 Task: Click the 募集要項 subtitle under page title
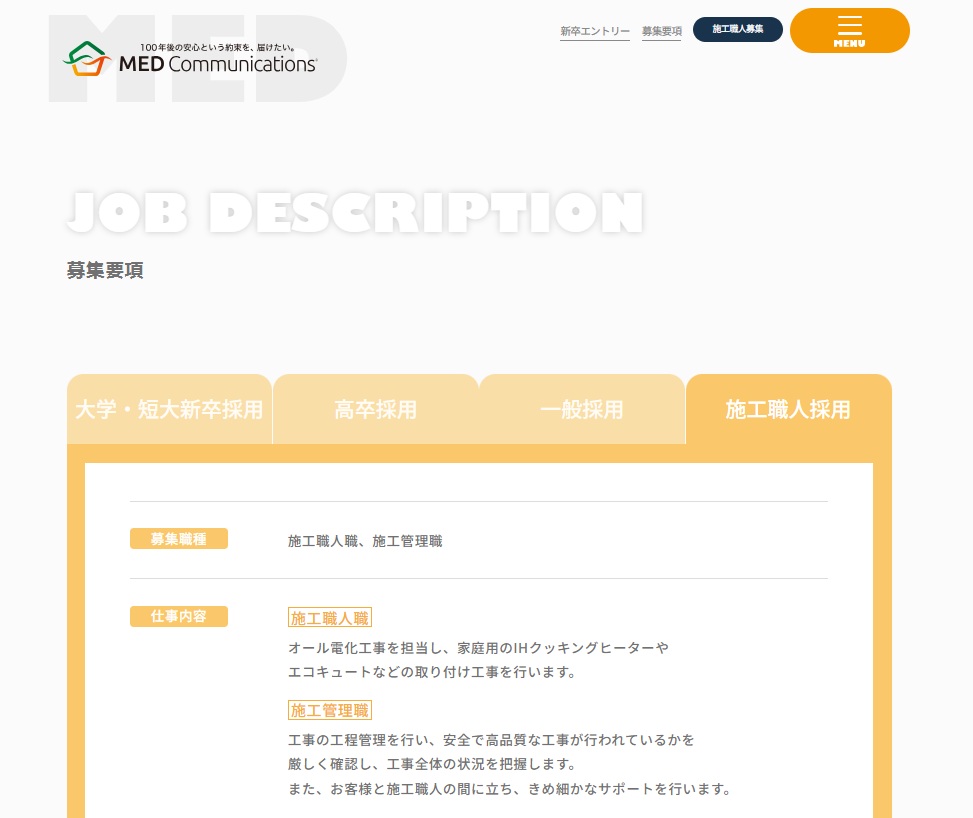[x=105, y=271]
